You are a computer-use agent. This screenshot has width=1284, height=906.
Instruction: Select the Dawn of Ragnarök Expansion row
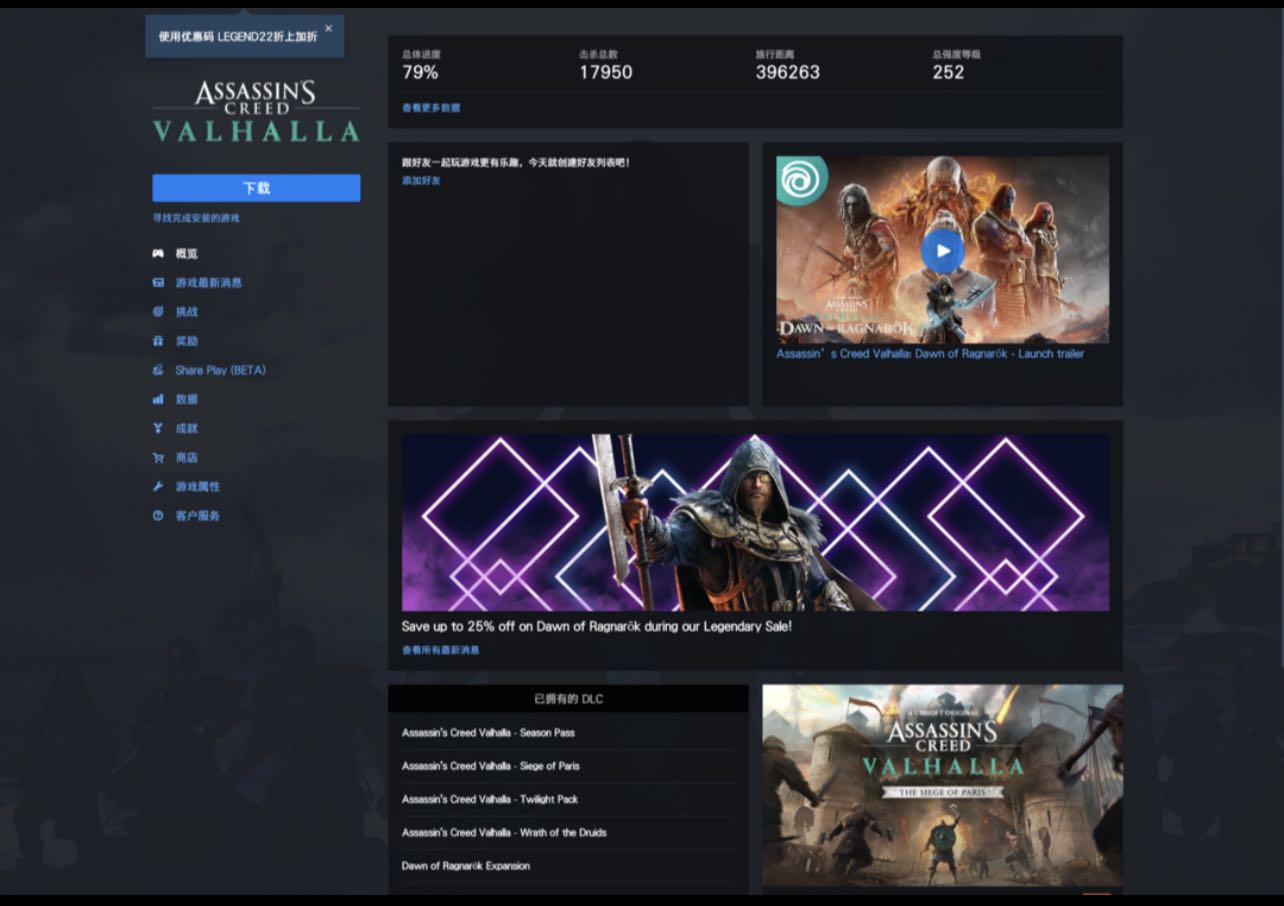point(568,866)
